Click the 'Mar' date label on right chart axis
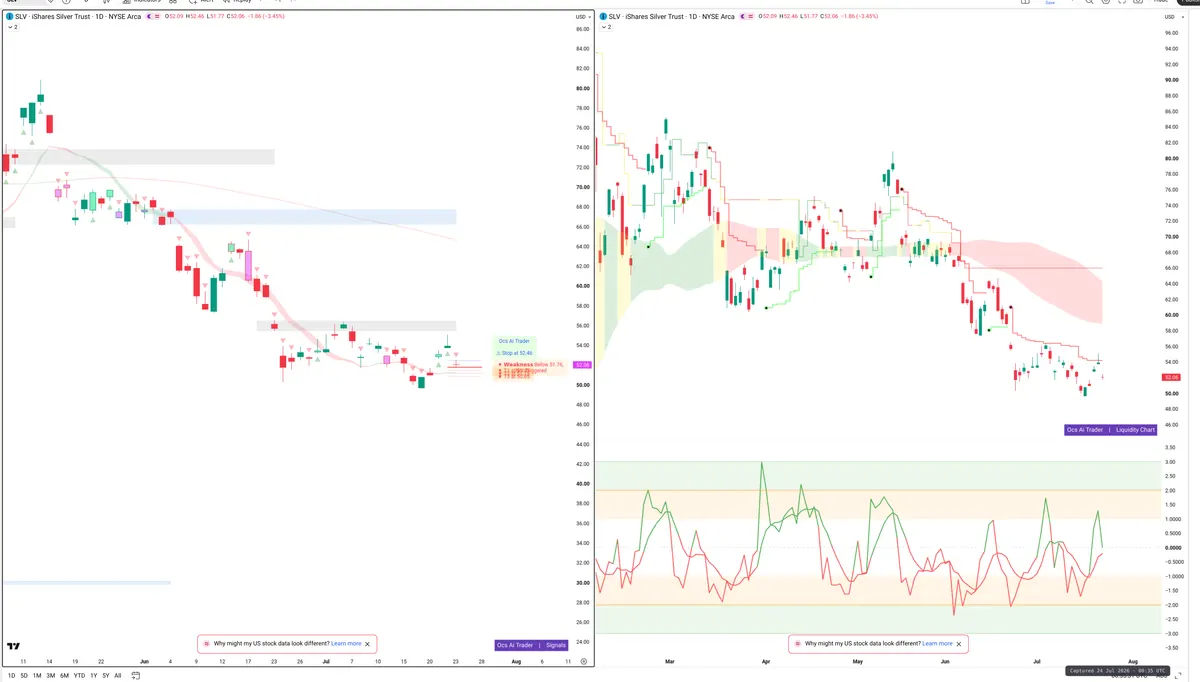This screenshot has width=1200, height=682. [x=670, y=662]
